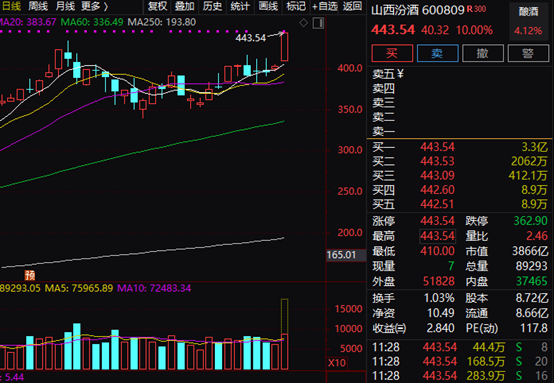Viewport: 554px width, 383px height.
Task: Open the 酿酒 sector box
Action: click(528, 21)
